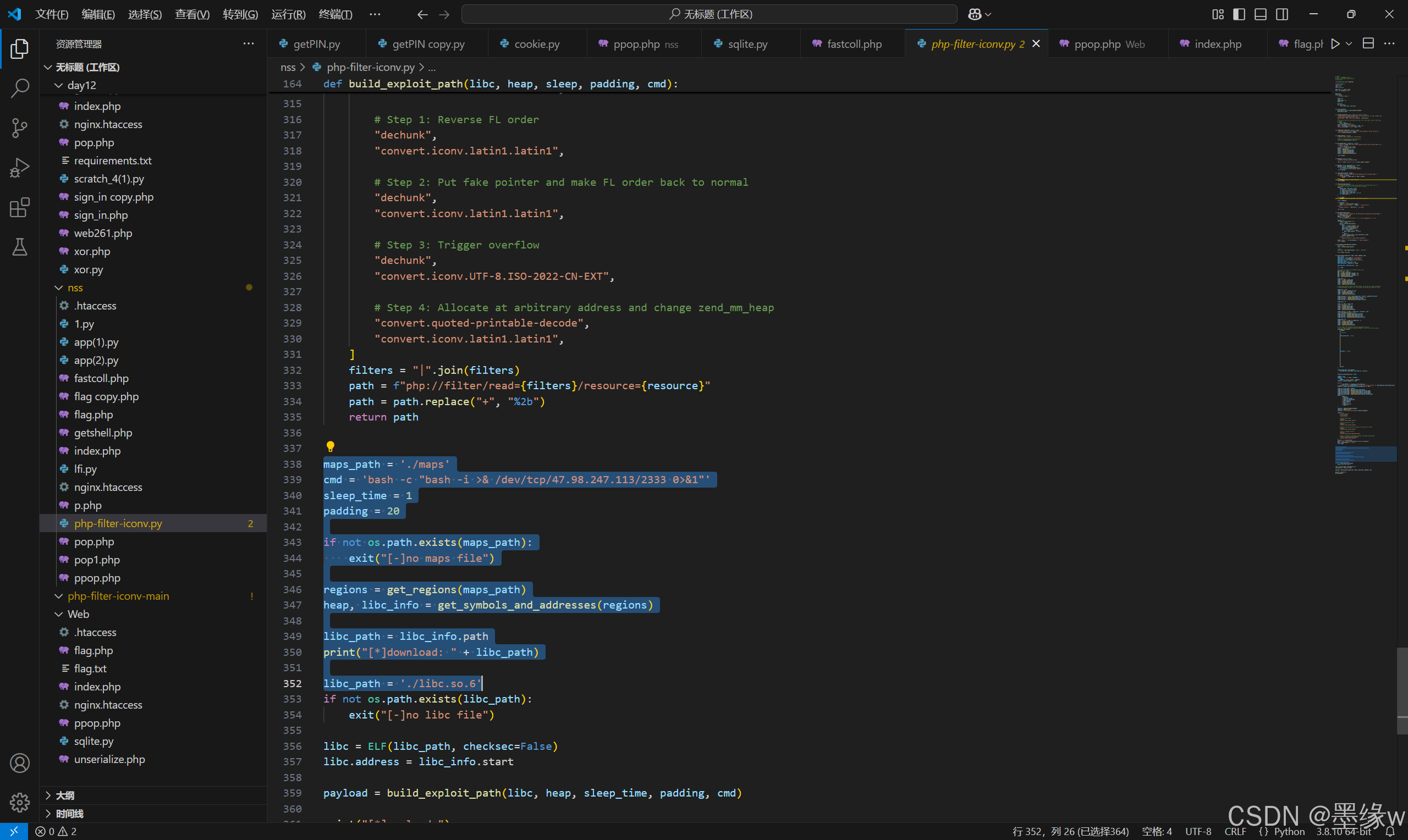Run Python file with play button
Screen dimensions: 1408x840
1335,43
